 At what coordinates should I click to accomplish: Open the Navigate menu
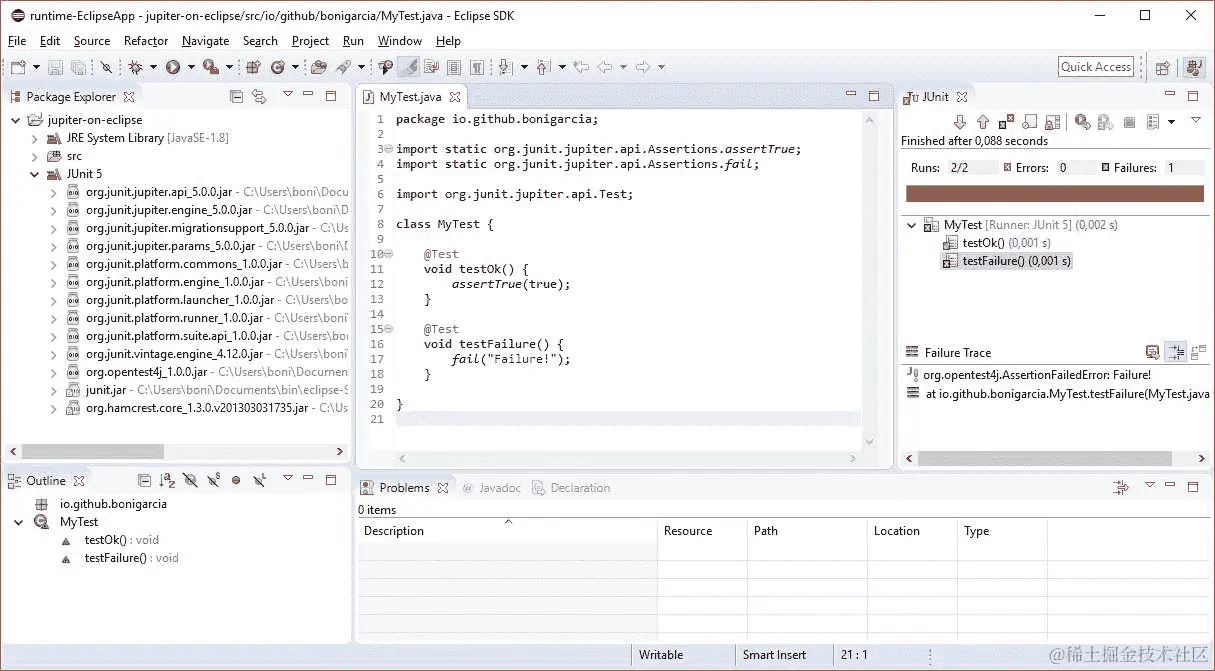(205, 41)
